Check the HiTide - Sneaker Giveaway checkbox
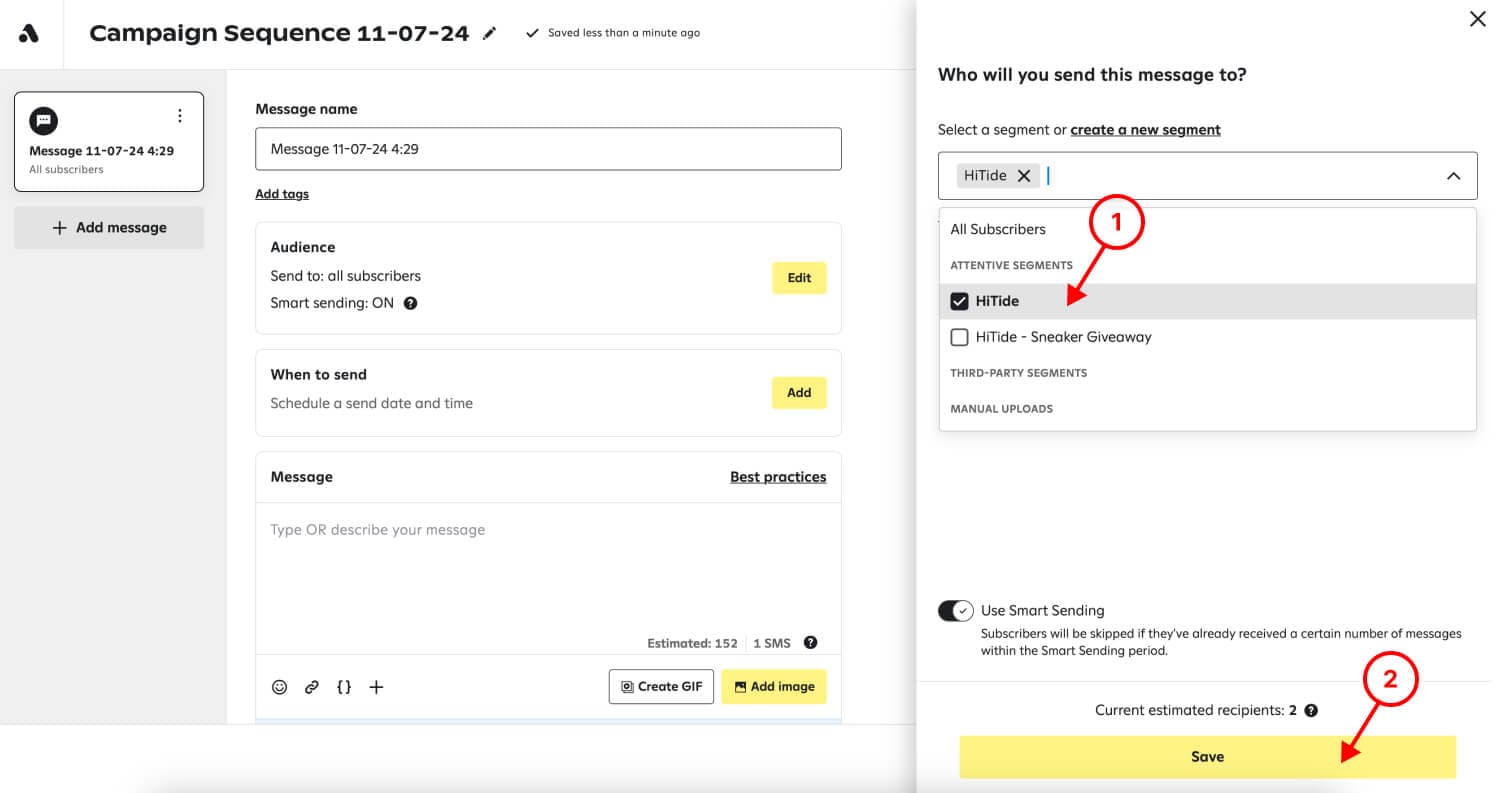 tap(959, 337)
